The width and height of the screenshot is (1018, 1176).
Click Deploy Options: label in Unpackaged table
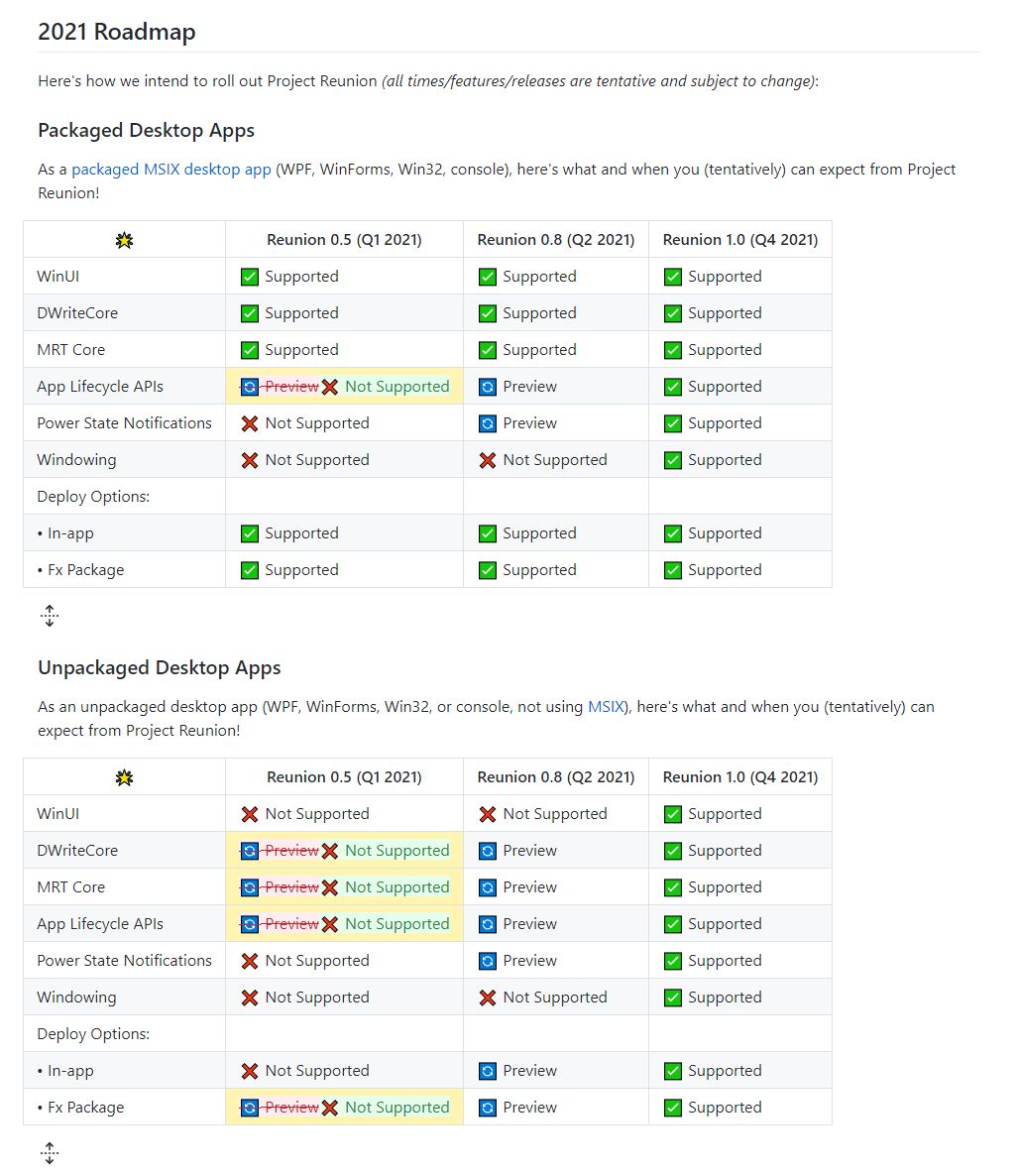click(x=94, y=1035)
